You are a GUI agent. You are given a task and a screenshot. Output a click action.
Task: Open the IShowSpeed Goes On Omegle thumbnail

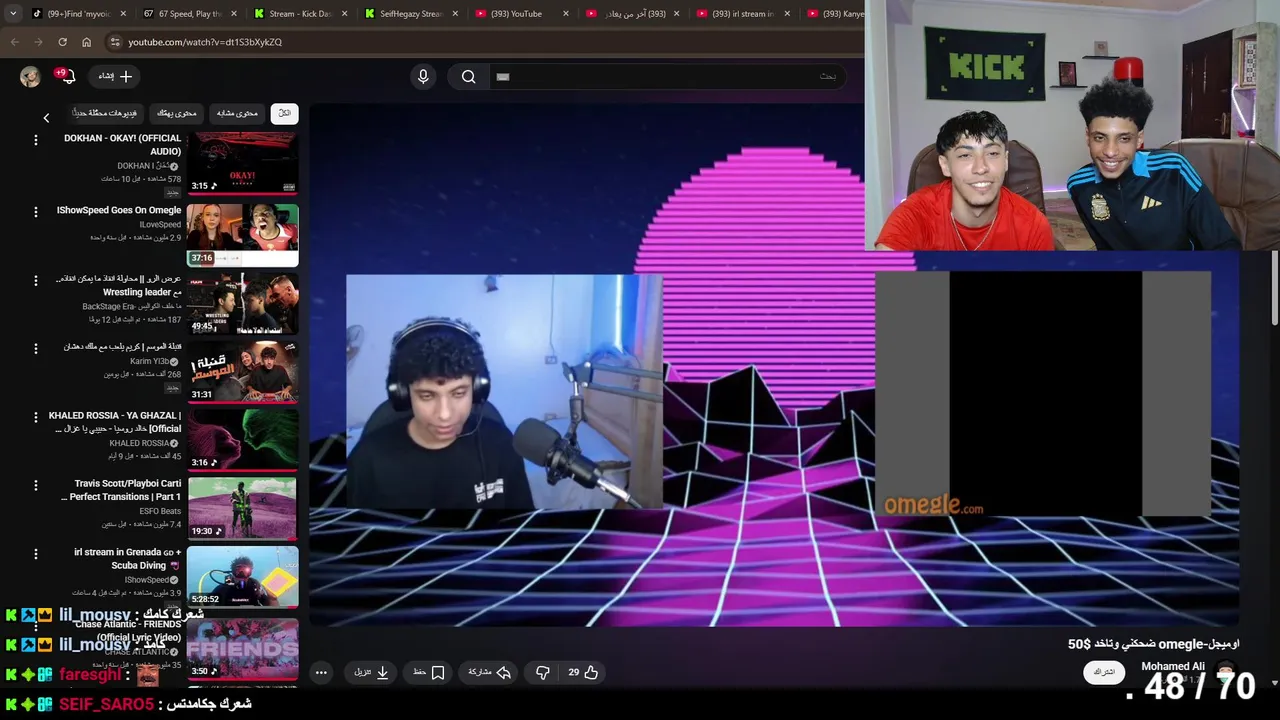[x=242, y=235]
